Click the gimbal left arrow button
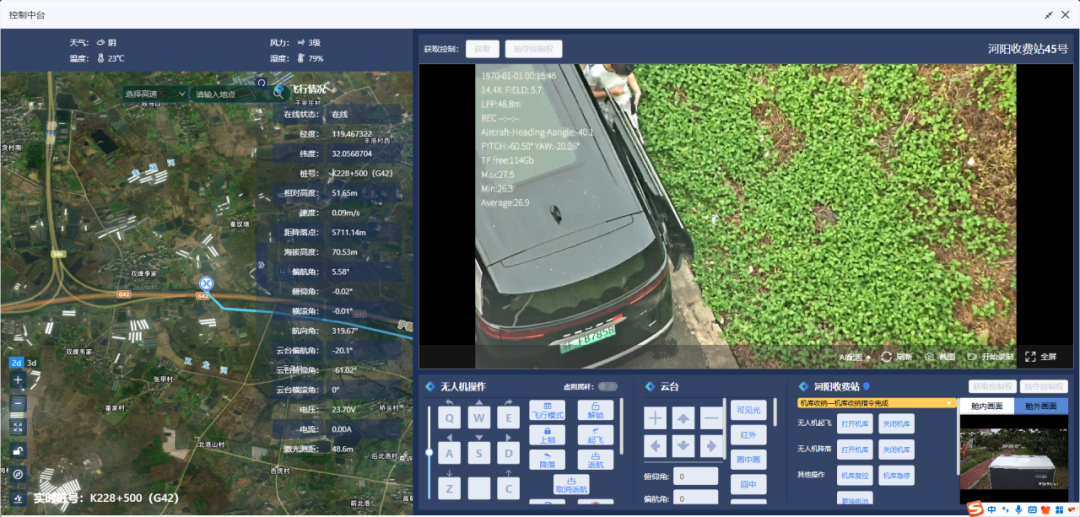Viewport: 1080px width, 517px height. pyautogui.click(x=655, y=446)
